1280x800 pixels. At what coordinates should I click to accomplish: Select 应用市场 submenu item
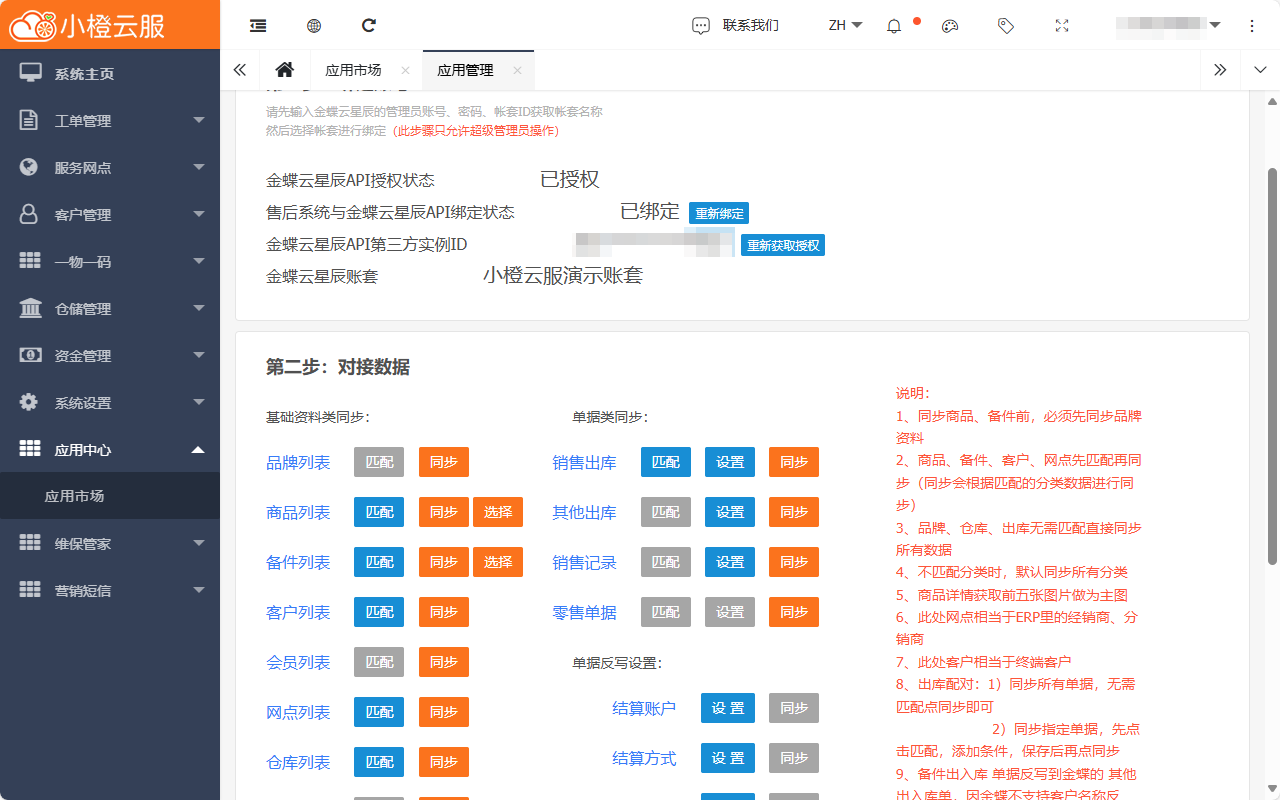coord(110,496)
